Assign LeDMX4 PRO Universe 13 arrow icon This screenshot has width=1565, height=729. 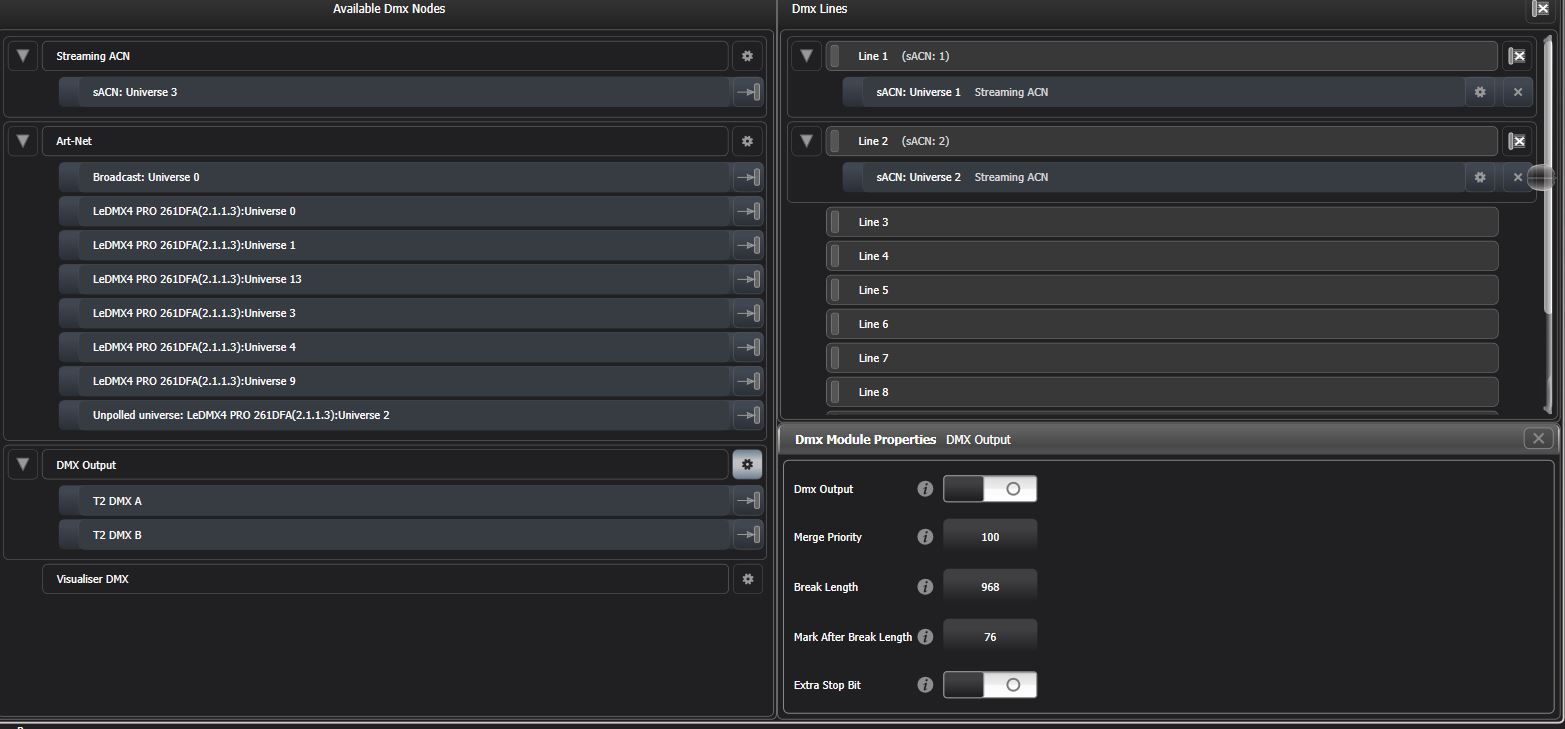point(748,279)
